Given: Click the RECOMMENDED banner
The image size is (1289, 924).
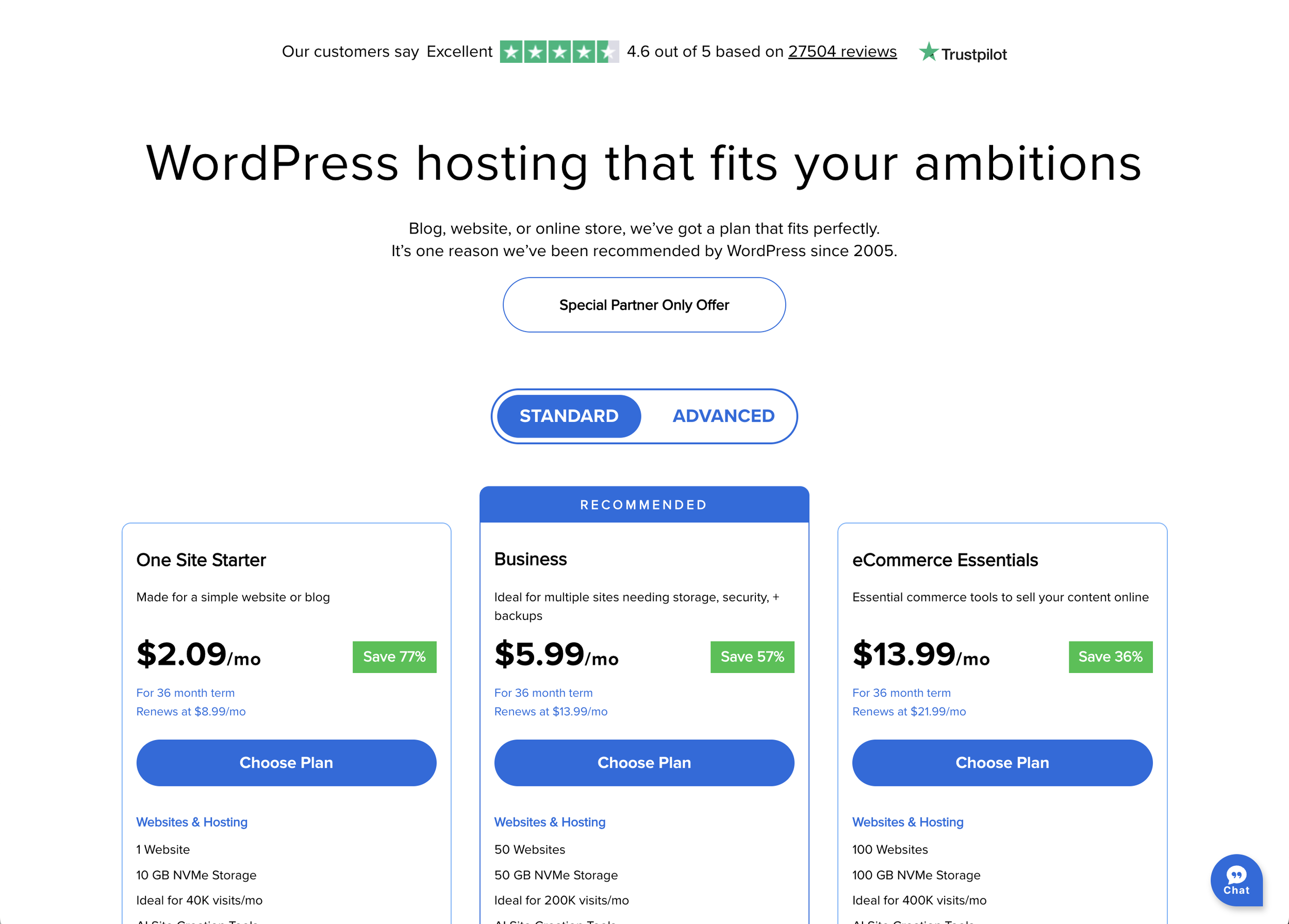Looking at the screenshot, I should coord(643,505).
